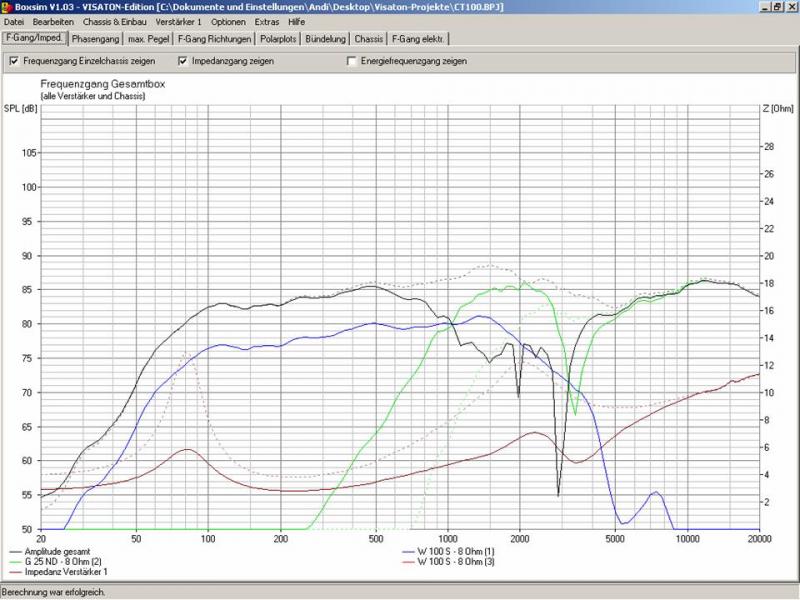
Task: View the Polarplots tab
Action: 278,39
